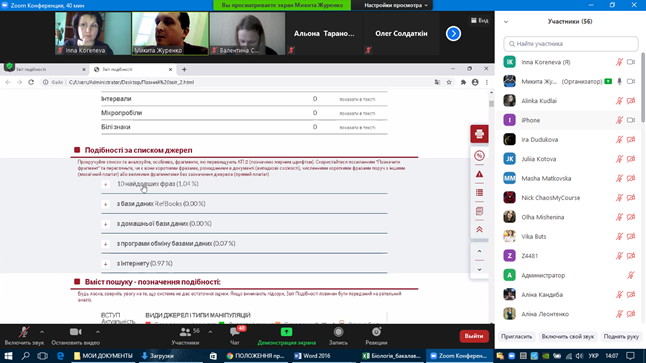
Task: Show next video thumbnails with blue arrow
Action: [453, 33]
